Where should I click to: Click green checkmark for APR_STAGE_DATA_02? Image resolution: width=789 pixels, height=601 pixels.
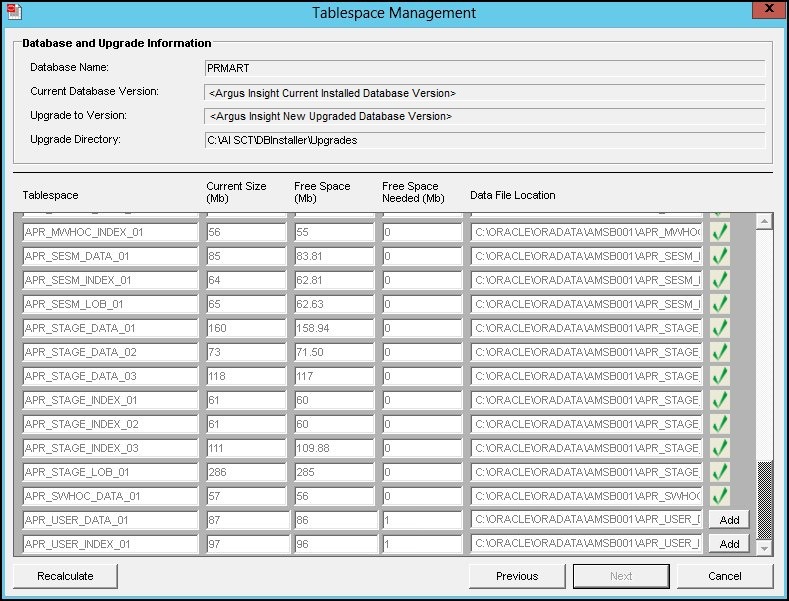click(x=720, y=352)
